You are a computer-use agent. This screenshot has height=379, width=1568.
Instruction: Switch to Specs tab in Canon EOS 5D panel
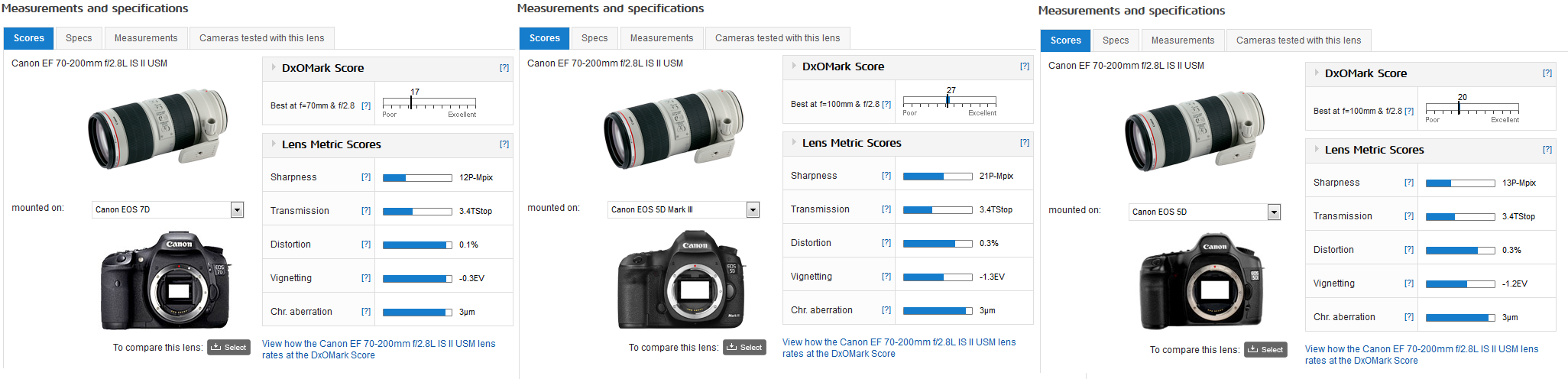(x=1116, y=40)
